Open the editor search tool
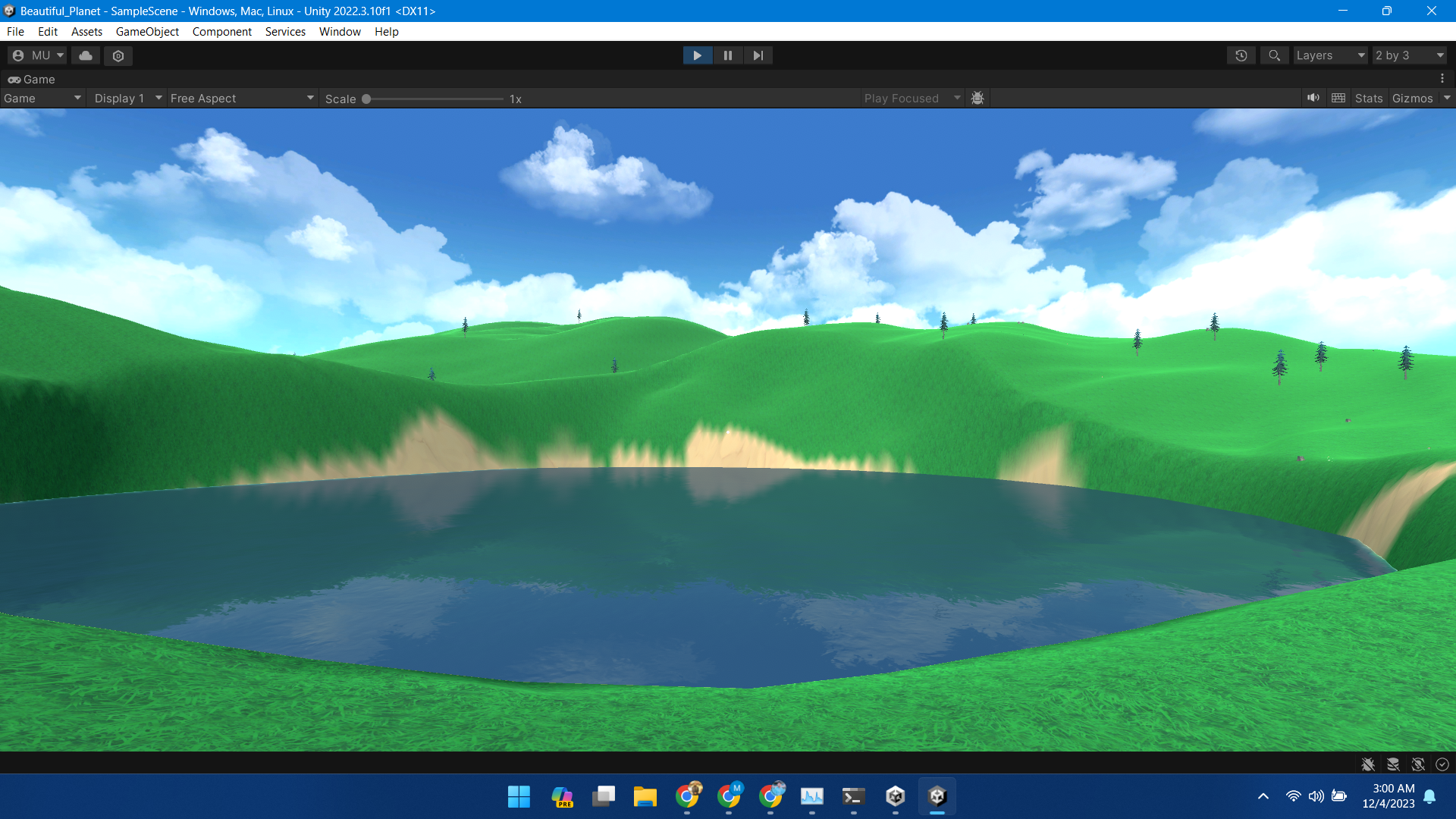The width and height of the screenshot is (1456, 819). [x=1274, y=55]
